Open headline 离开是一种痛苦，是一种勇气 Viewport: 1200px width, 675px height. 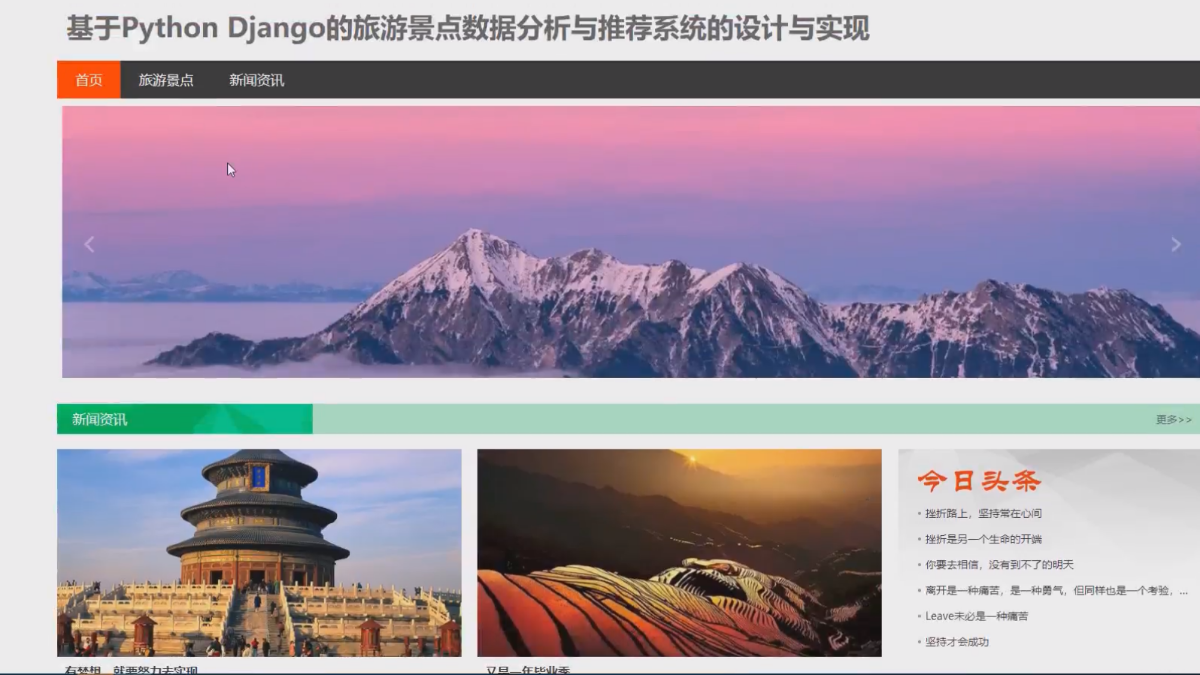tap(1056, 590)
